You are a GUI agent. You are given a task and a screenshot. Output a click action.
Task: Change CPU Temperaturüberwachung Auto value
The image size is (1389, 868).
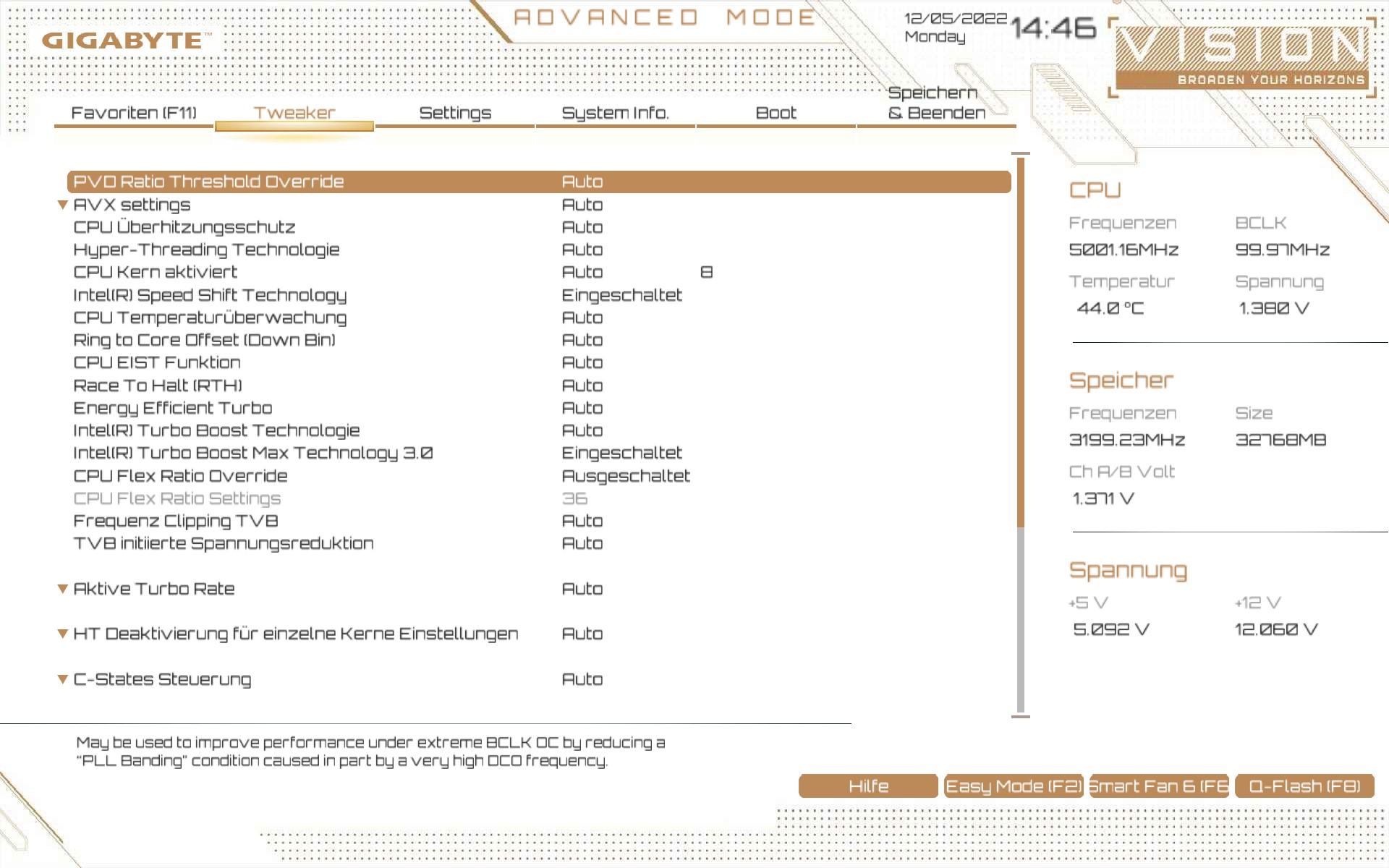[582, 318]
